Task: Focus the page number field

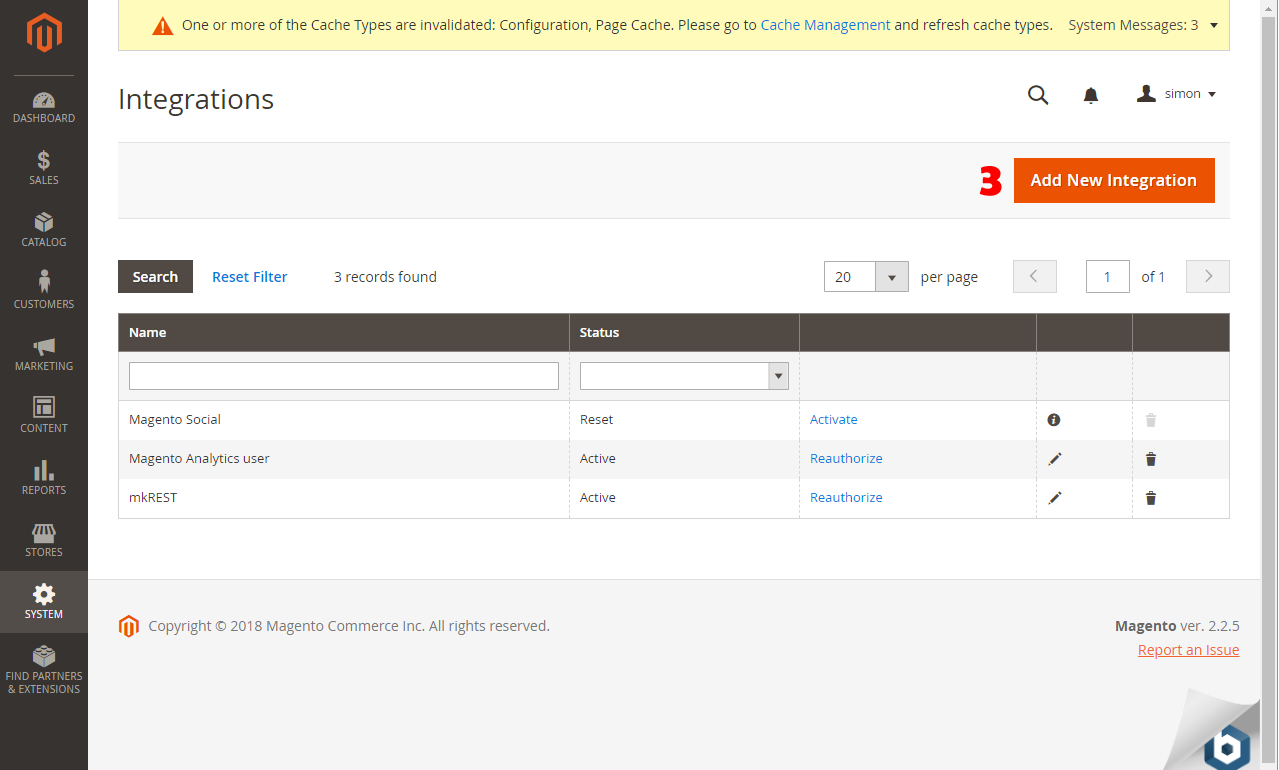Action: coord(1108,277)
